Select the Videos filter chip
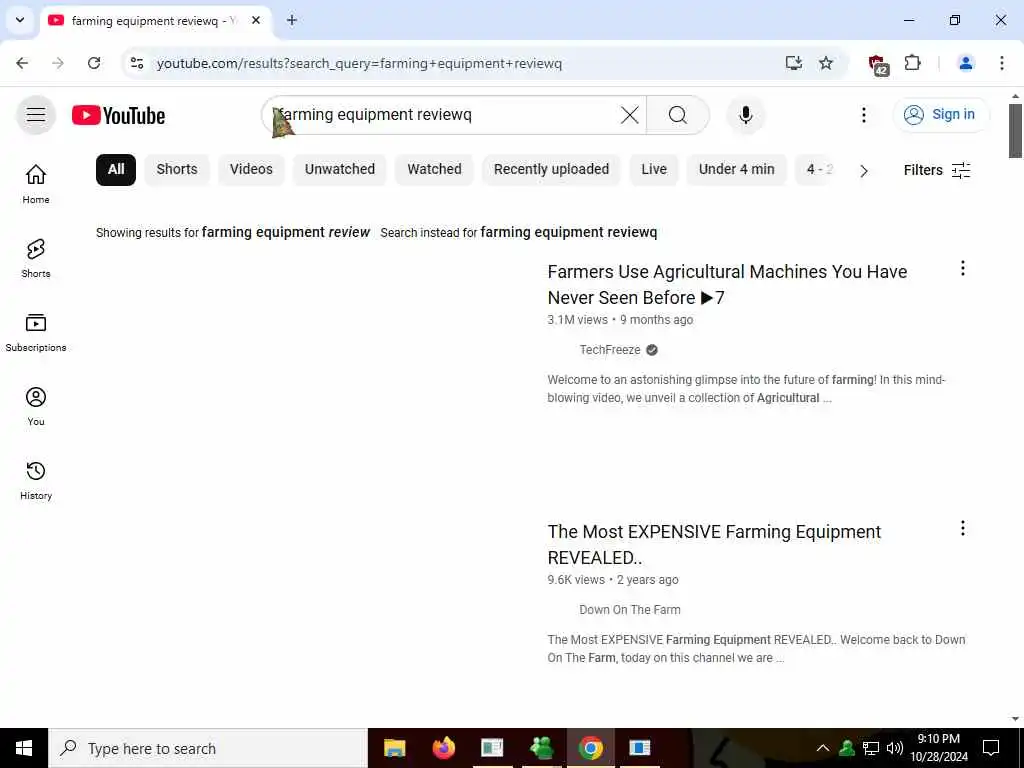The image size is (1024, 768). 251,170
